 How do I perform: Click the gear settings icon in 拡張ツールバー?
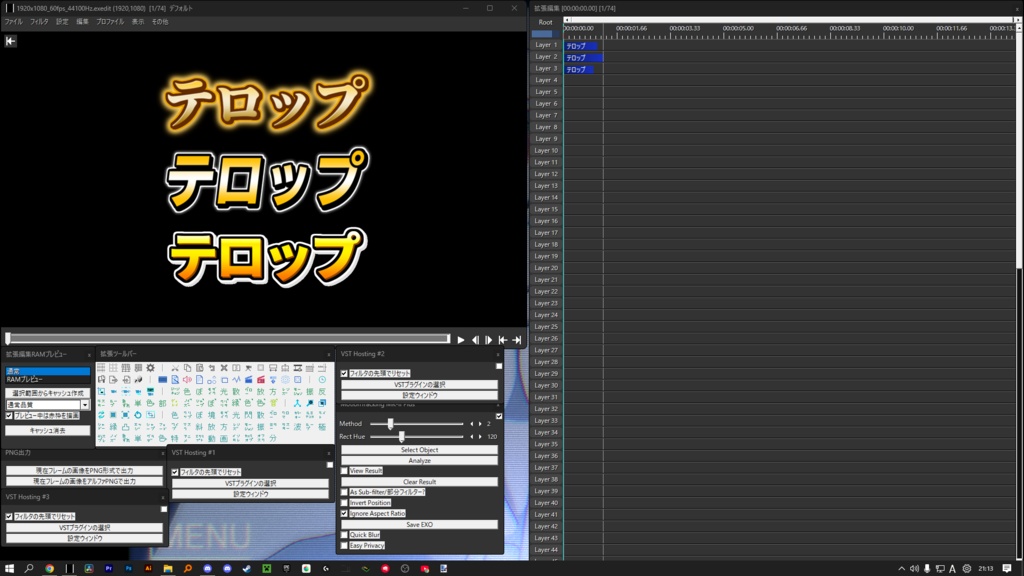click(x=150, y=368)
